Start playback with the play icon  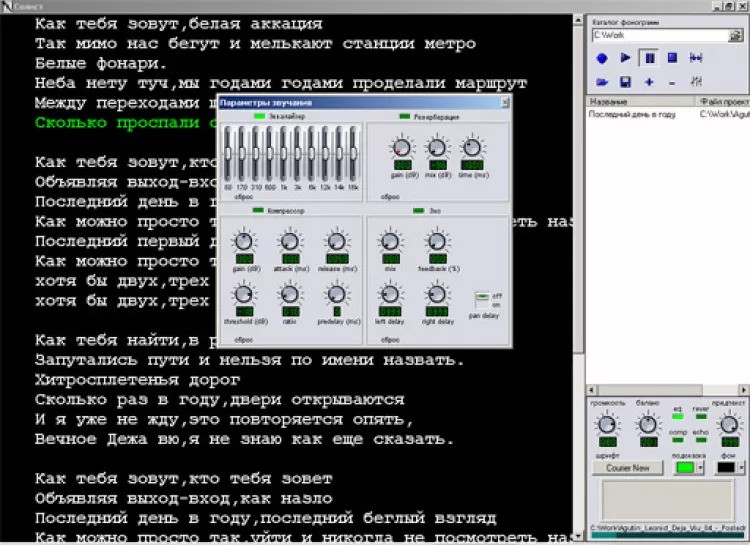coord(625,58)
